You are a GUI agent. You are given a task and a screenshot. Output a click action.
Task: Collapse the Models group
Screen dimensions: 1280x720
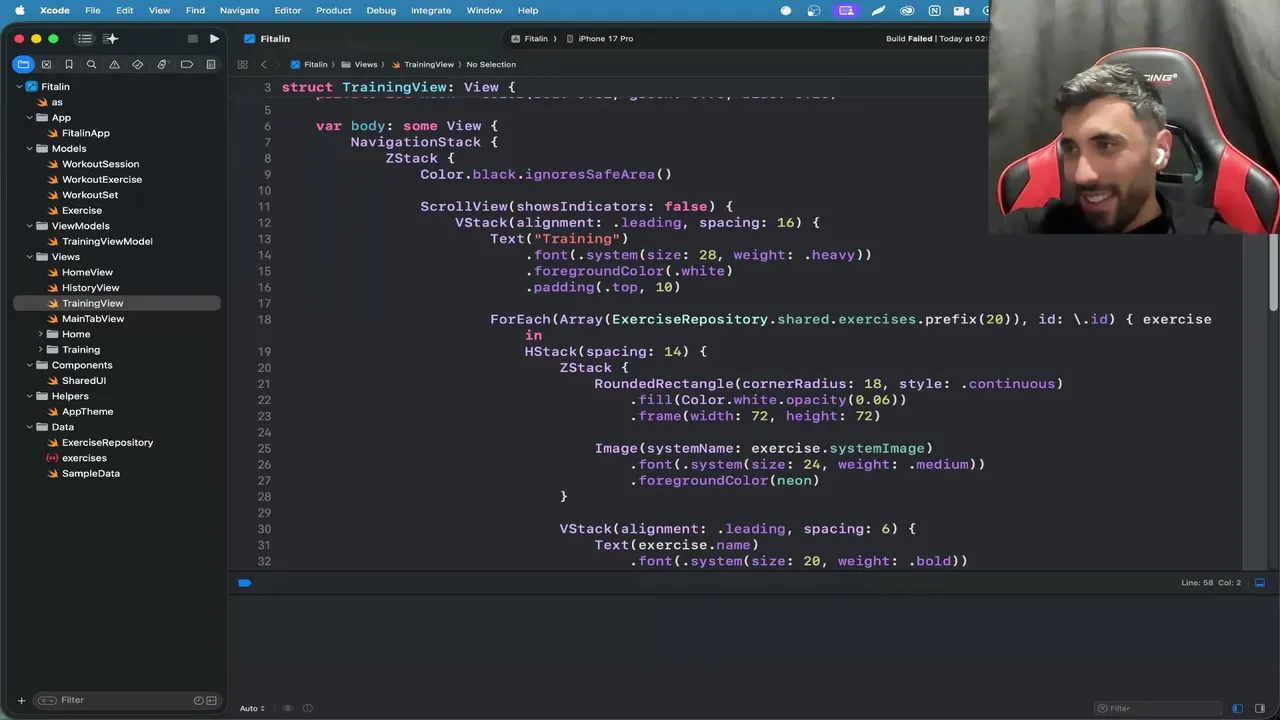[x=29, y=149]
